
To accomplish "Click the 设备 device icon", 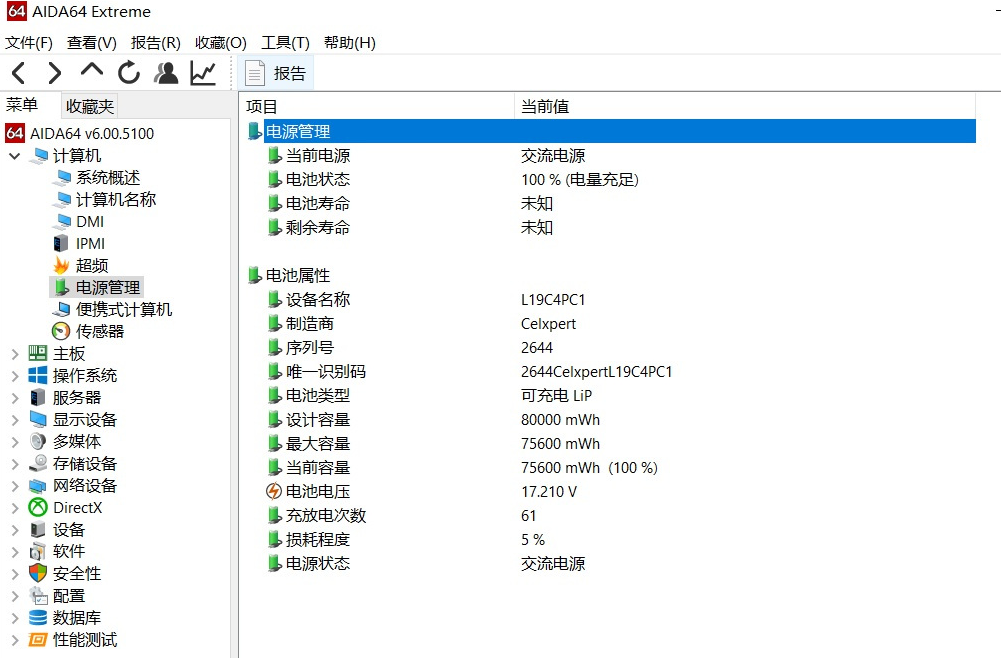I will pyautogui.click(x=38, y=529).
